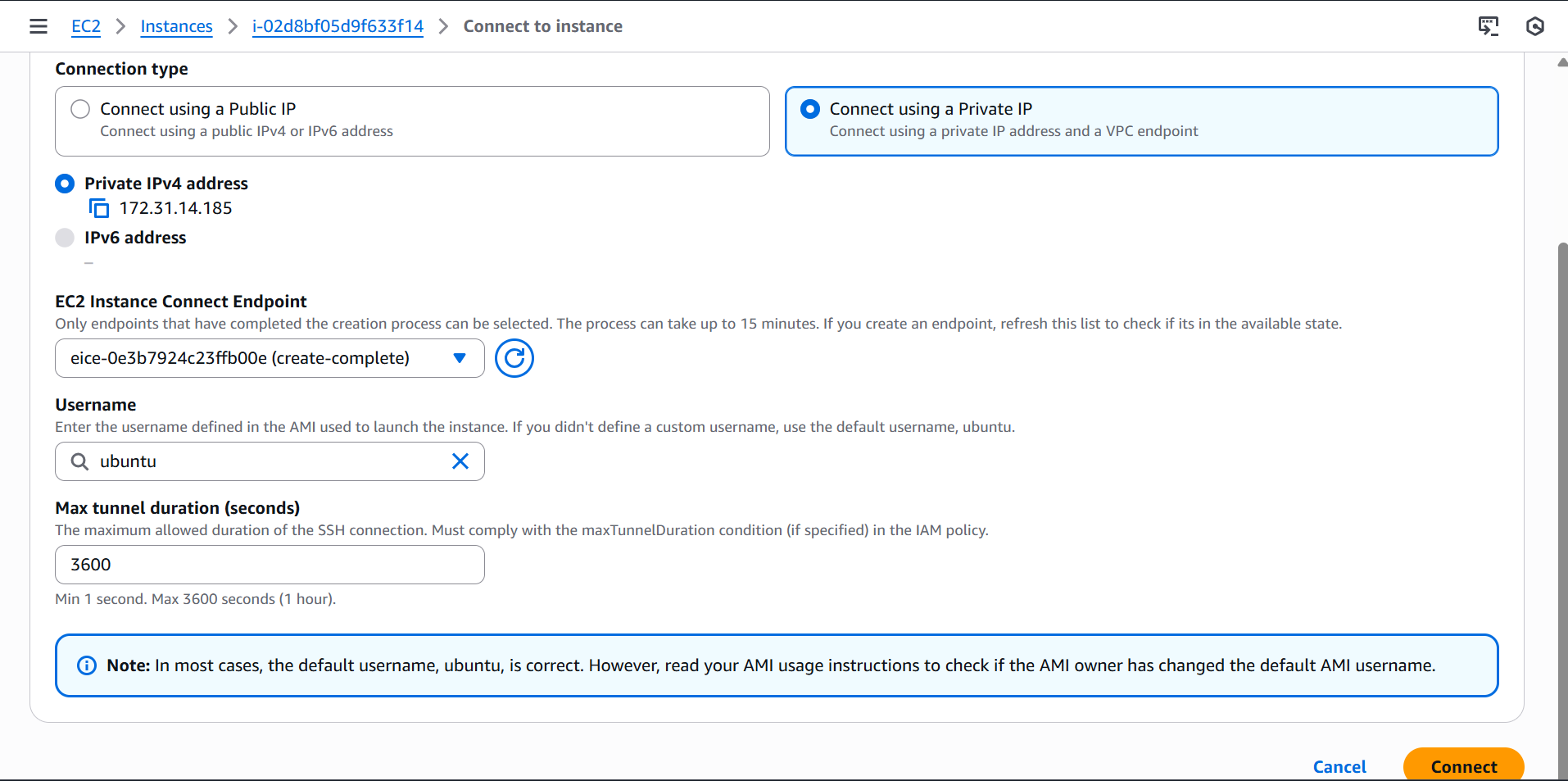Screen dimensions: 1568x781
Task: Open CloudShell from the top bar icon
Action: pos(1488,26)
